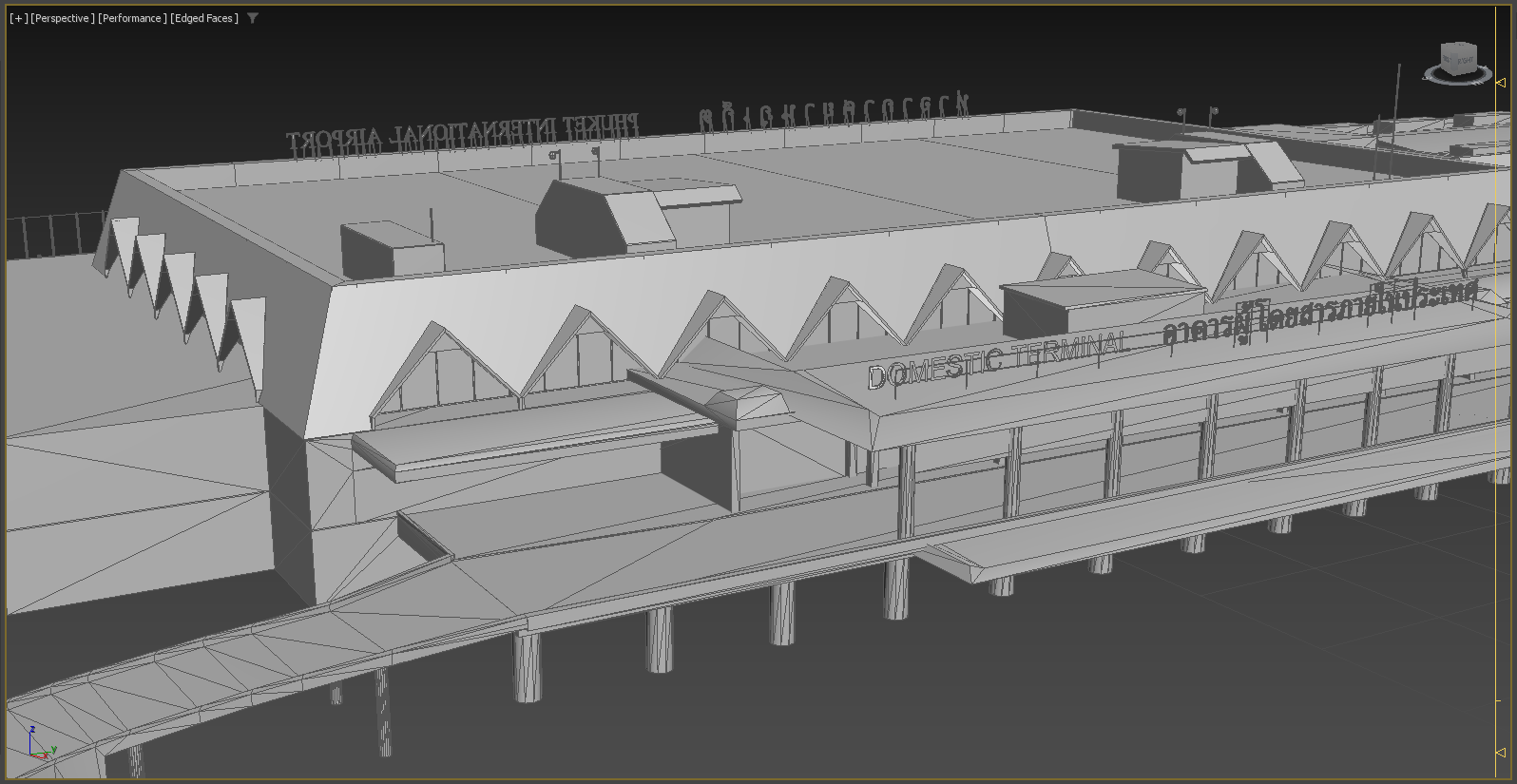Click the RIGHT face of the ViewCube

pos(1465,63)
